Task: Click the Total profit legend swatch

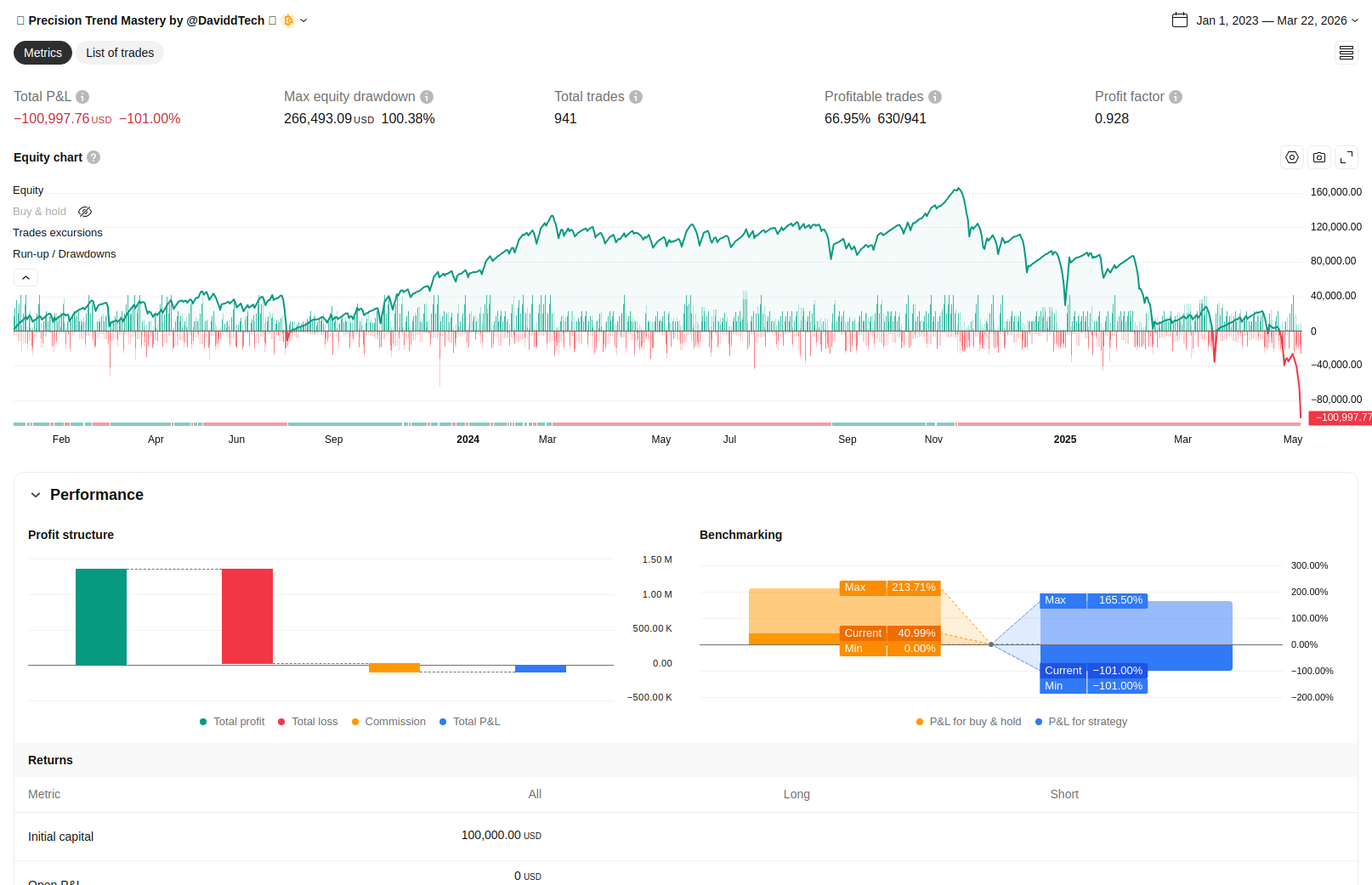Action: pyautogui.click(x=203, y=722)
